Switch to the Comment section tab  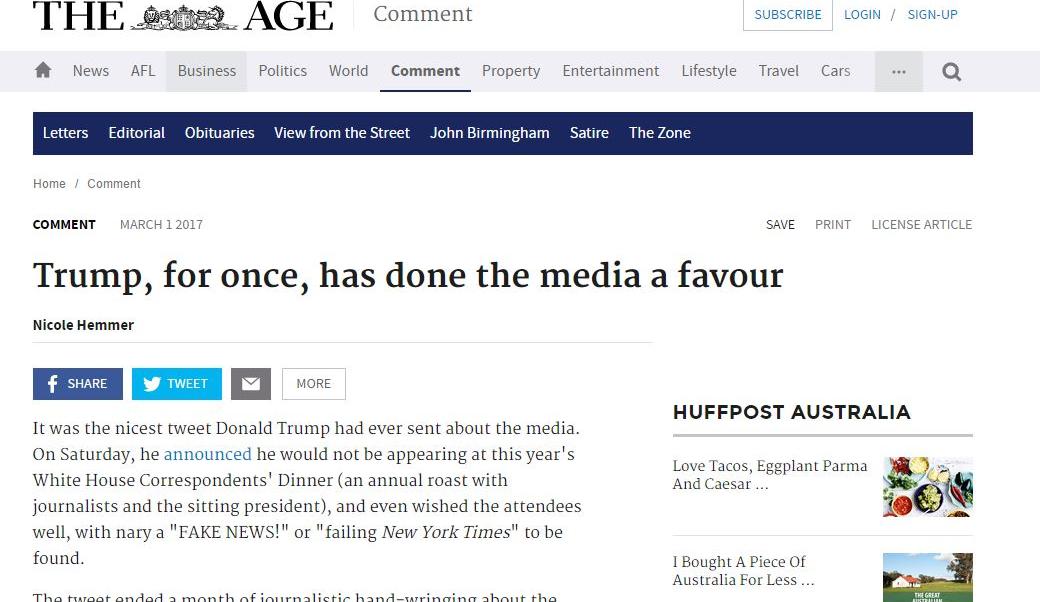(425, 71)
